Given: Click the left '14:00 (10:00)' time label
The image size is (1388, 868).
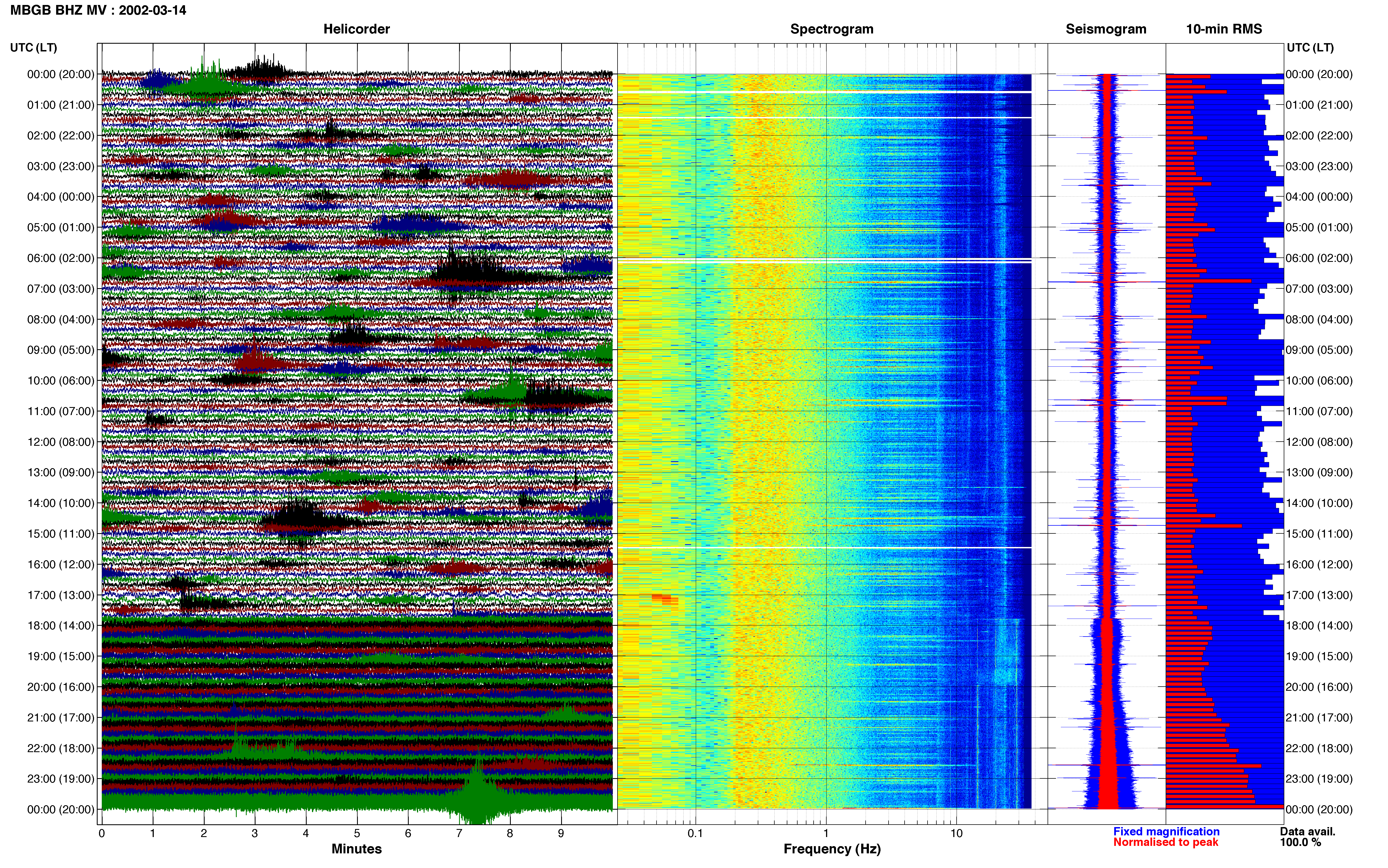Looking at the screenshot, I should pyautogui.click(x=61, y=504).
